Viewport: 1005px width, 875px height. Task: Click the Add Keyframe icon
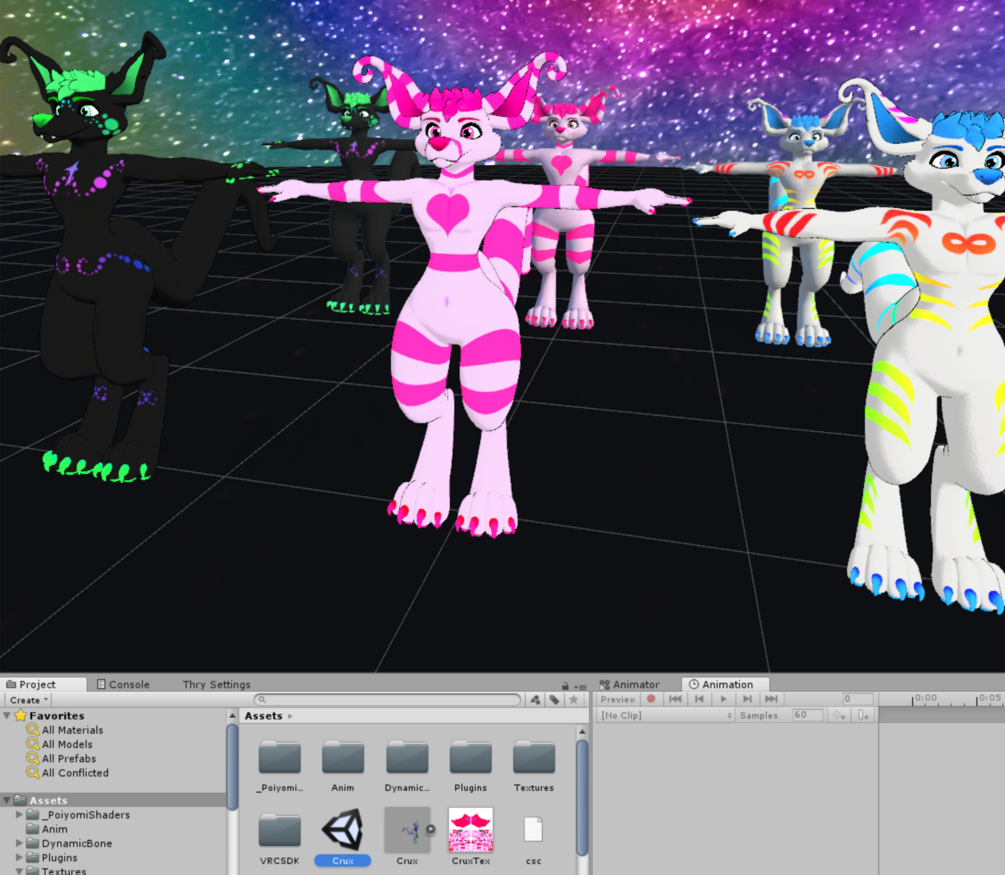(x=838, y=715)
